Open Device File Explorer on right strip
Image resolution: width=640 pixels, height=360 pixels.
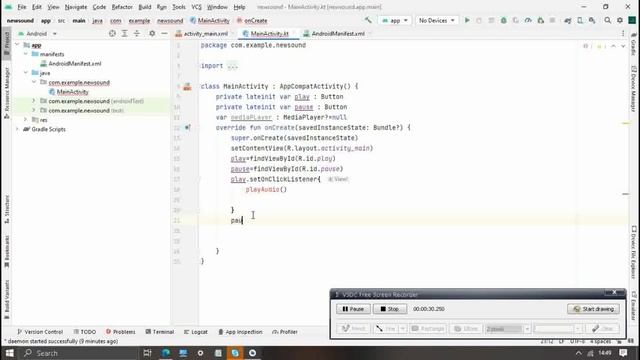(633, 252)
